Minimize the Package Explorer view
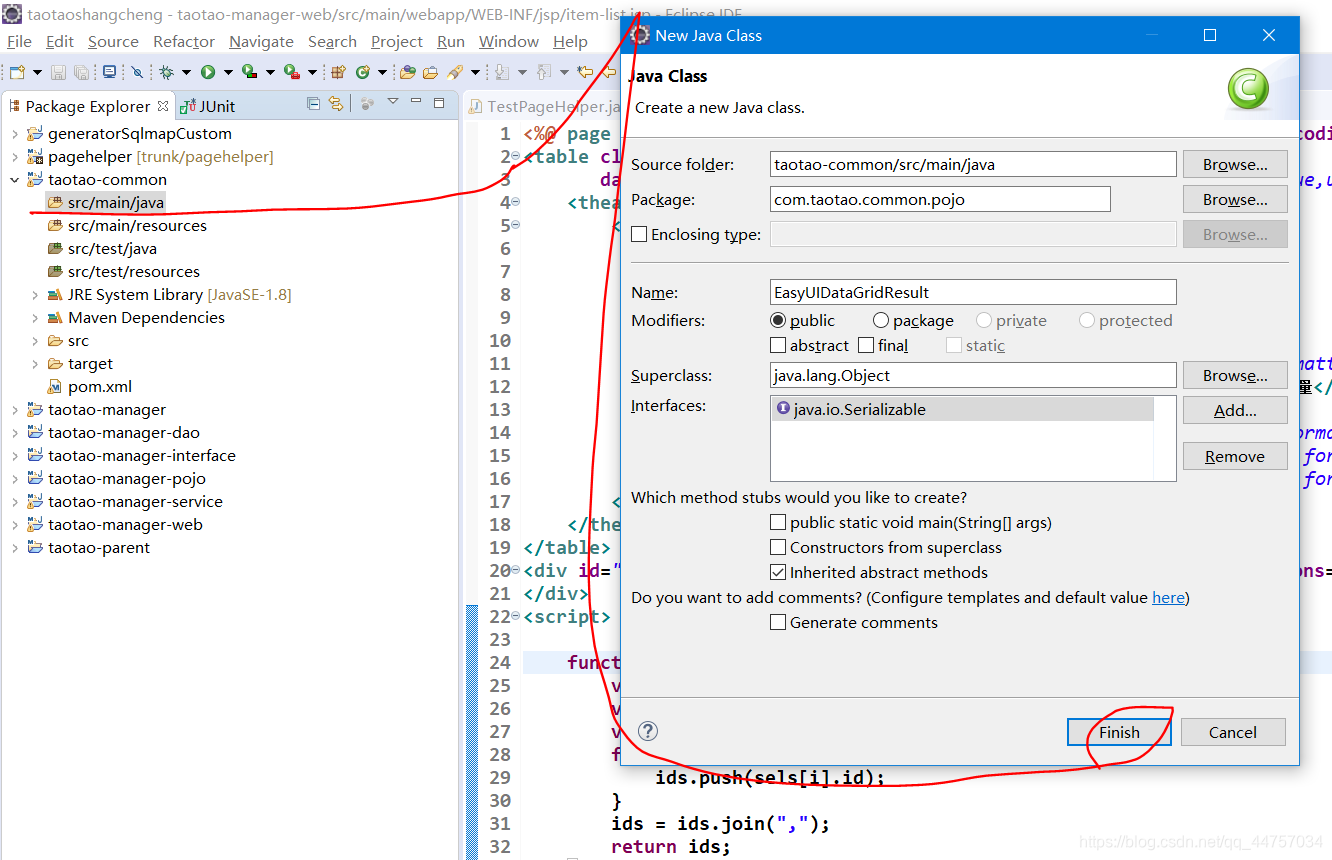This screenshot has height=860, width=1332. [416, 100]
